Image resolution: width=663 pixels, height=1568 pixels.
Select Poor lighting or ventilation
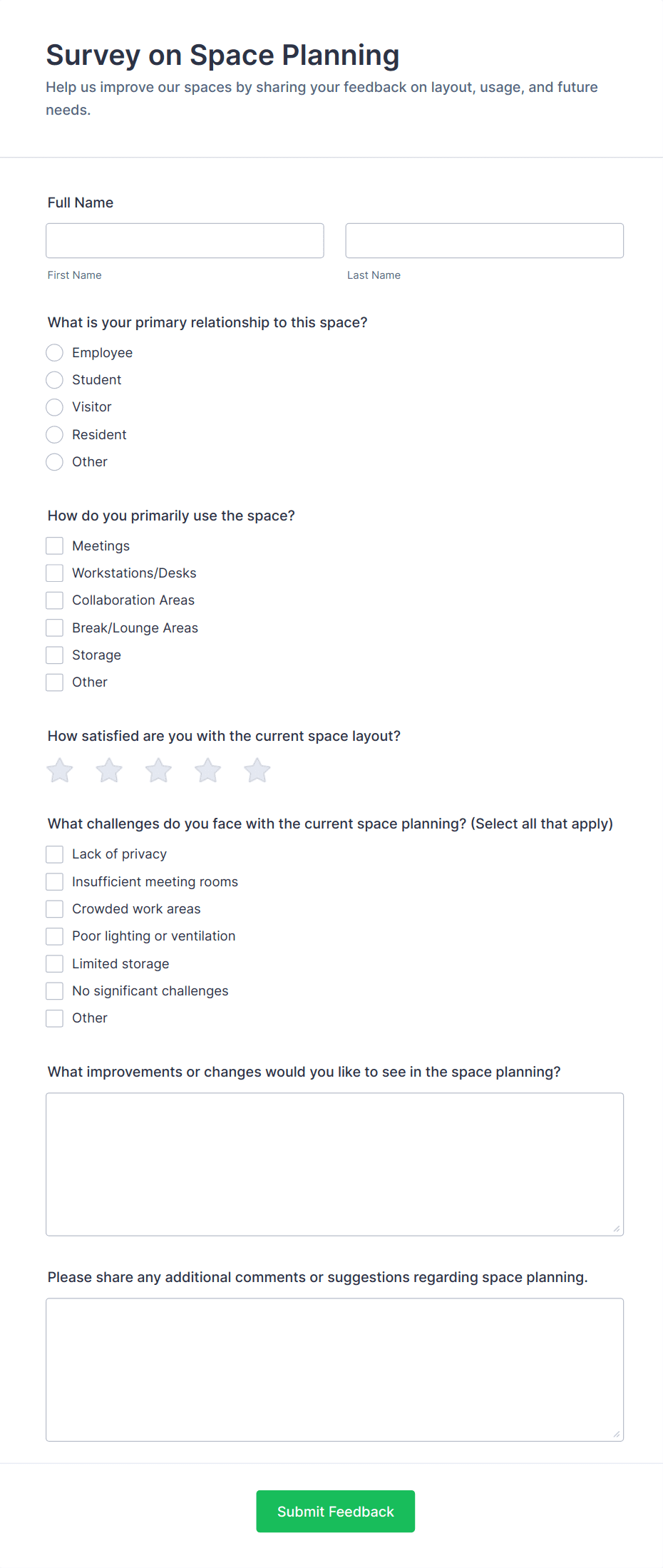click(x=54, y=936)
